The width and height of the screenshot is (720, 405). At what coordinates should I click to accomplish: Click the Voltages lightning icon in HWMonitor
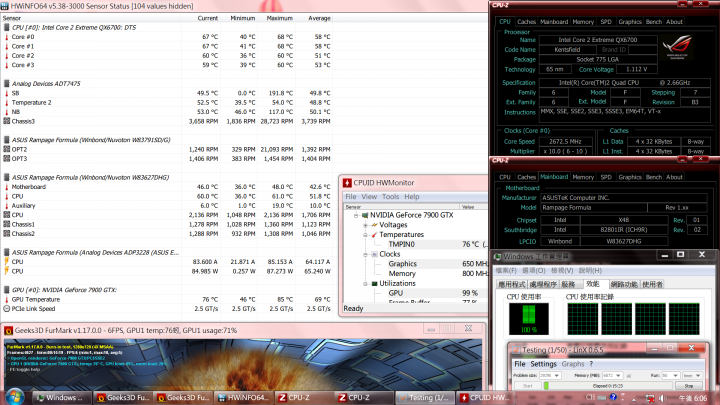374,225
